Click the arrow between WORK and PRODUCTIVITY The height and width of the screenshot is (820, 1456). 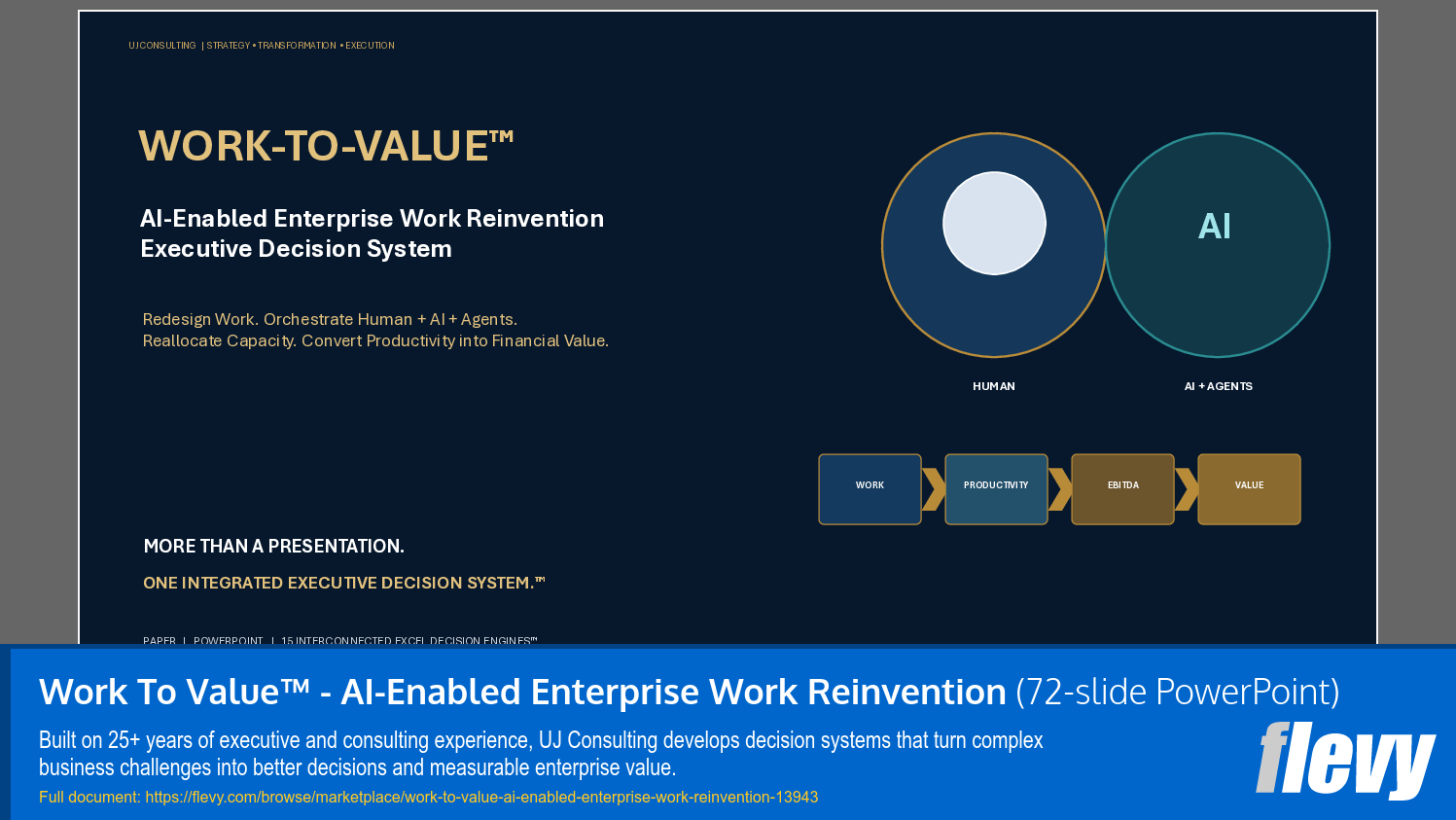[933, 489]
